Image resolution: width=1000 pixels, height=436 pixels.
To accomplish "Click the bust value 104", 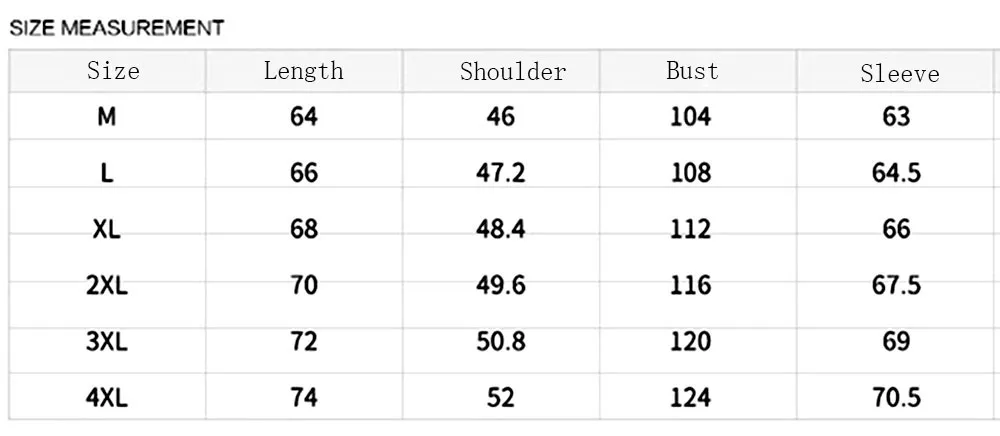I will [x=691, y=117].
